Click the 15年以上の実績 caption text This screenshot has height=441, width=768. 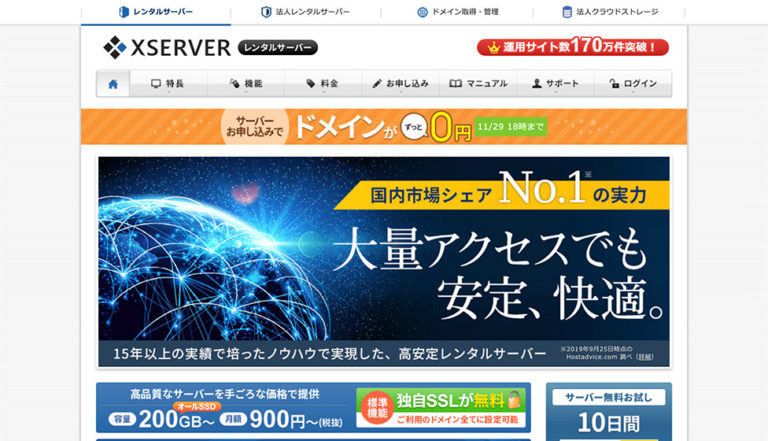330,354
